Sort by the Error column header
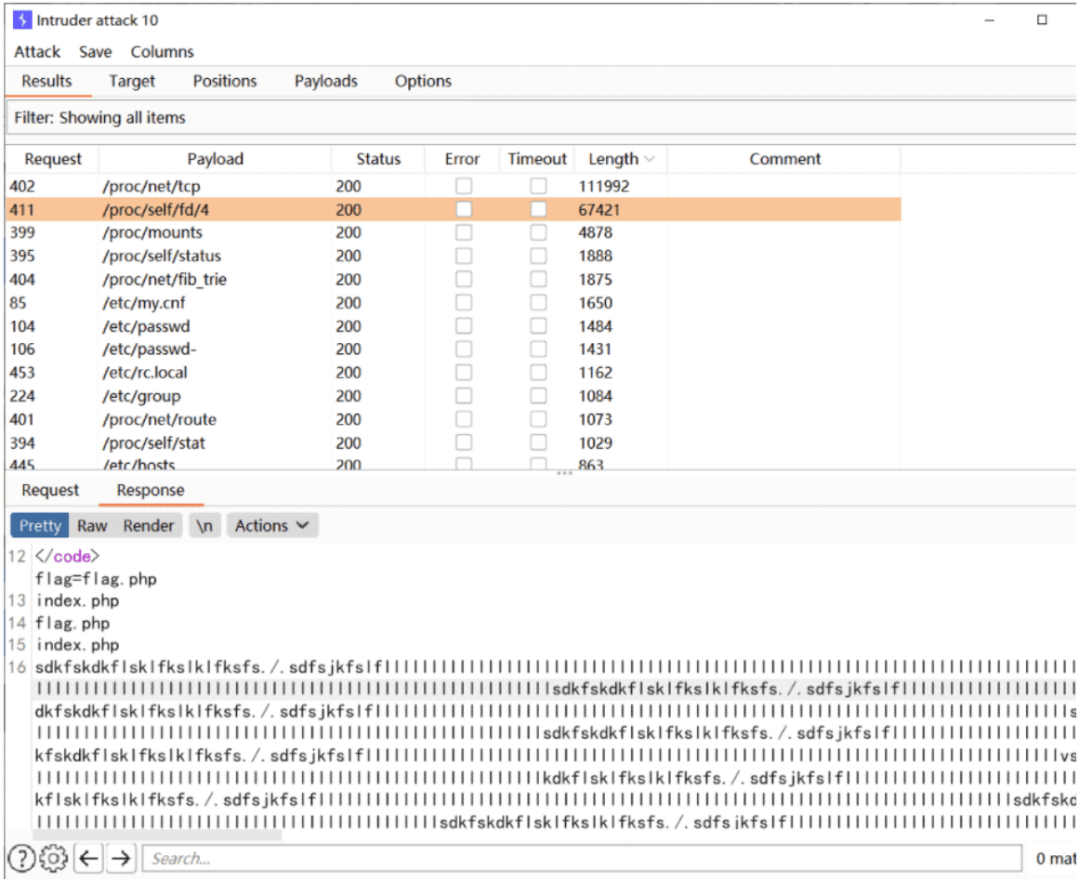This screenshot has width=1080, height=882. (462, 159)
